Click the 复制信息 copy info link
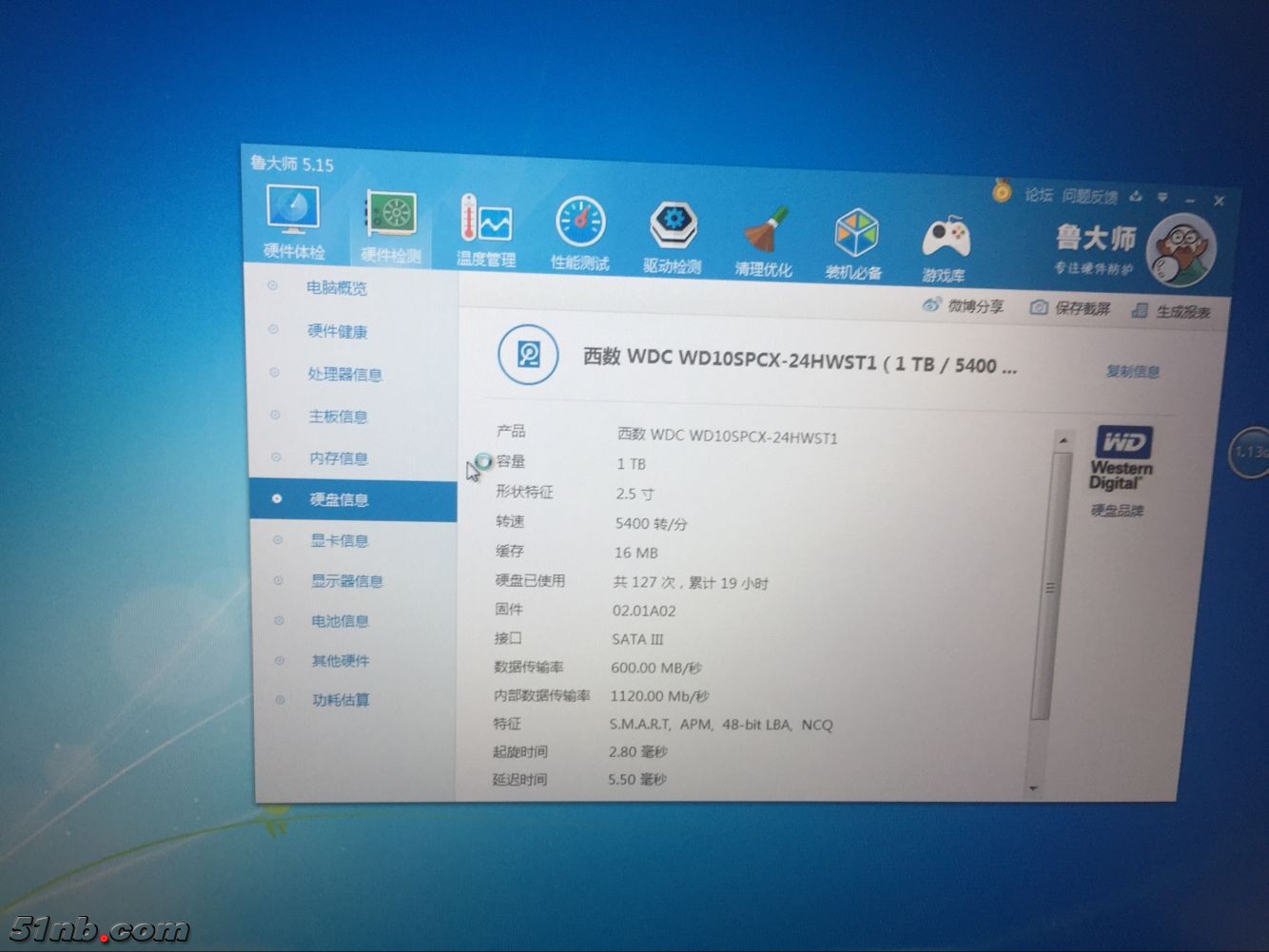Viewport: 1269px width, 952px height. pos(1132,371)
